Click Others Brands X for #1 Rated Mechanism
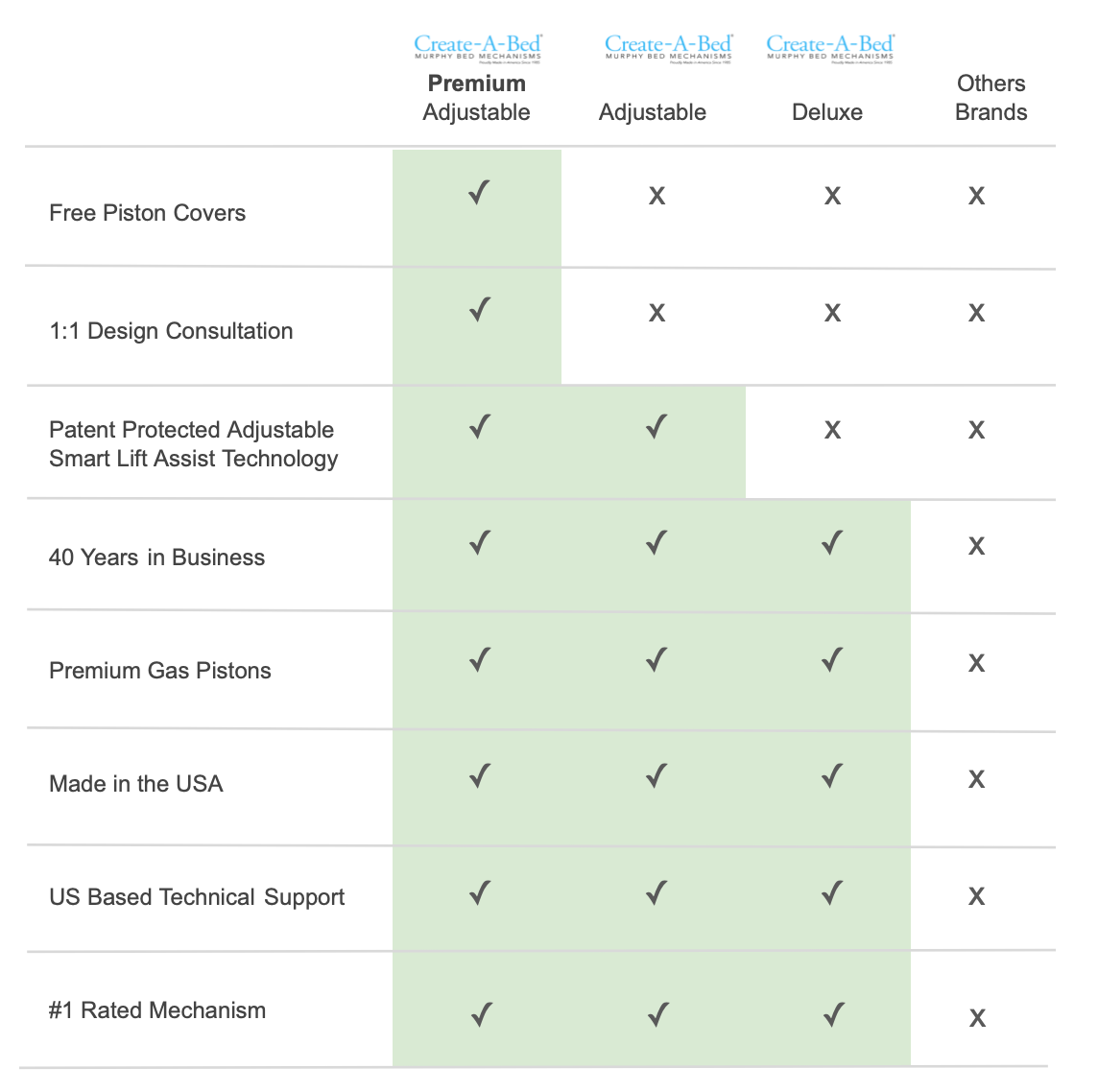 tap(977, 1018)
